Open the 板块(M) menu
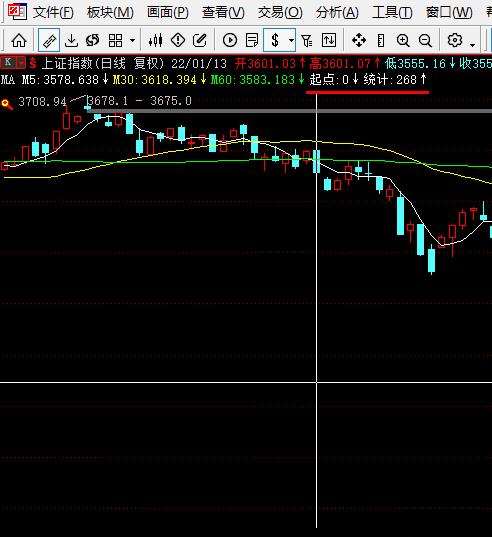The width and height of the screenshot is (492, 537). click(x=110, y=13)
